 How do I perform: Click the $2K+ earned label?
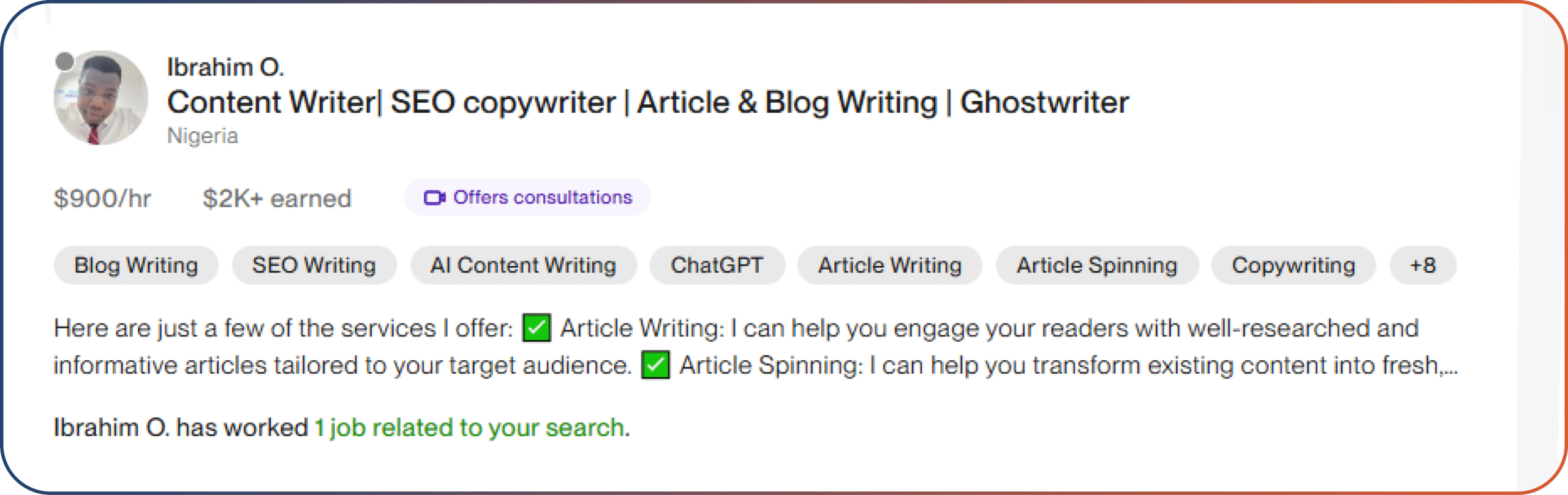pos(277,198)
